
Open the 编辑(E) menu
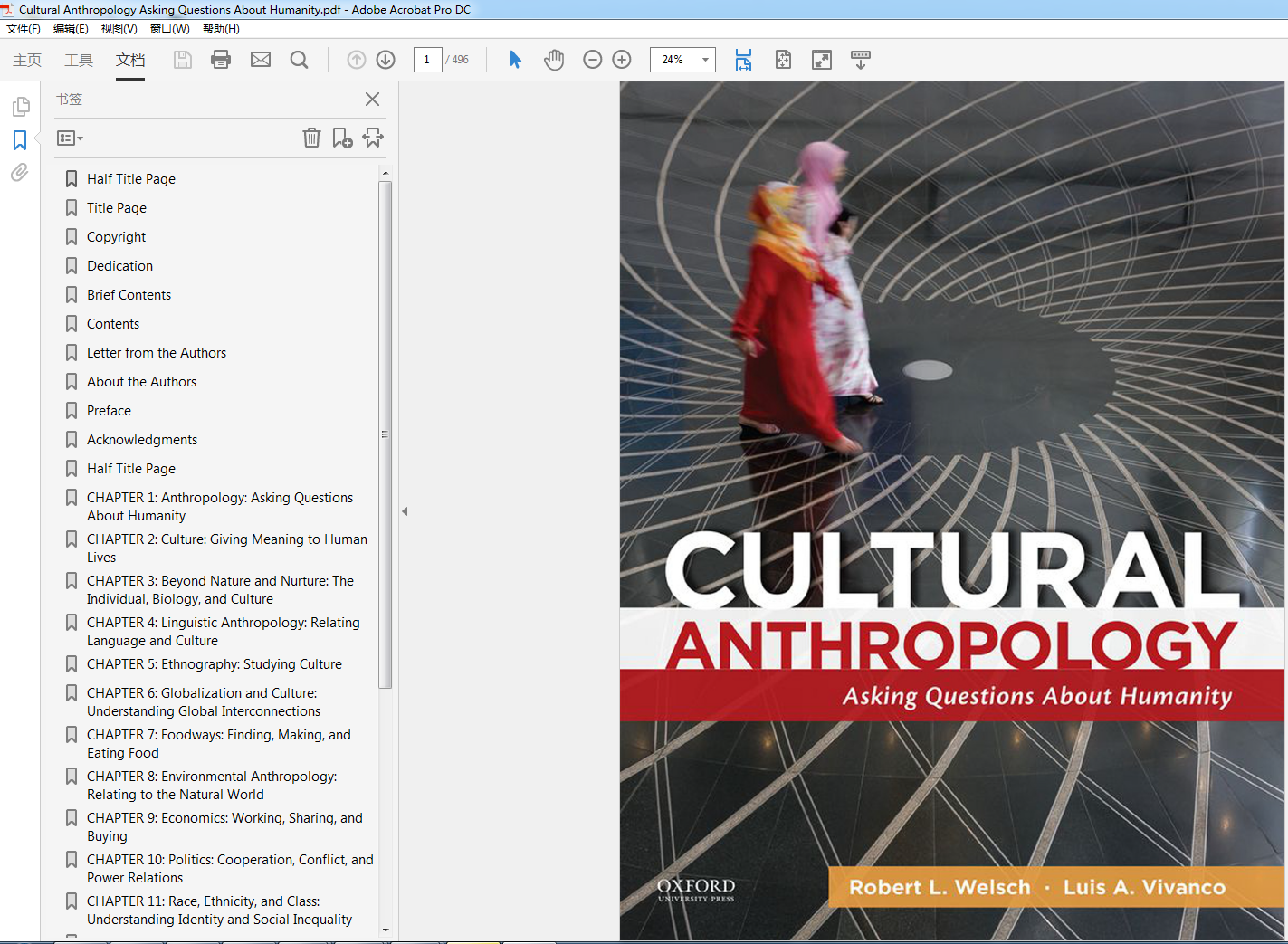coord(71,29)
